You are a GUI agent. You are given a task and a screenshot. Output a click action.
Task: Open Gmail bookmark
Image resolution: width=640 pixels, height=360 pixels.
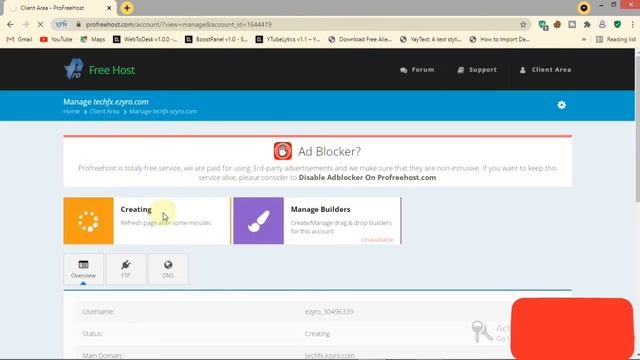pyautogui.click(x=20, y=39)
